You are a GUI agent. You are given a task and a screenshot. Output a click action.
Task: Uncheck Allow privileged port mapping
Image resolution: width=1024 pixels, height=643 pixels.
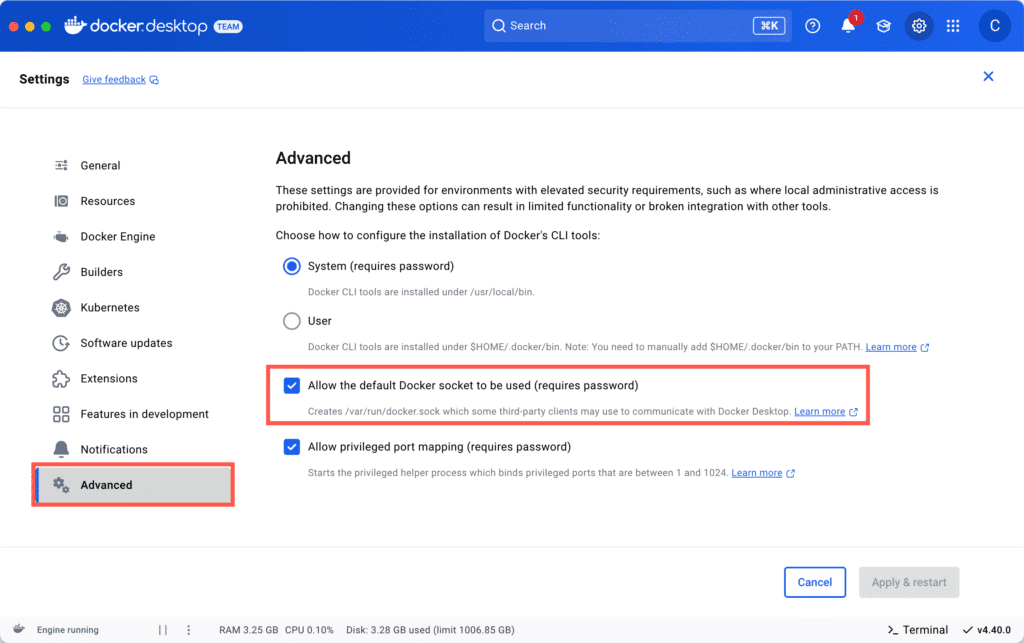coord(291,446)
